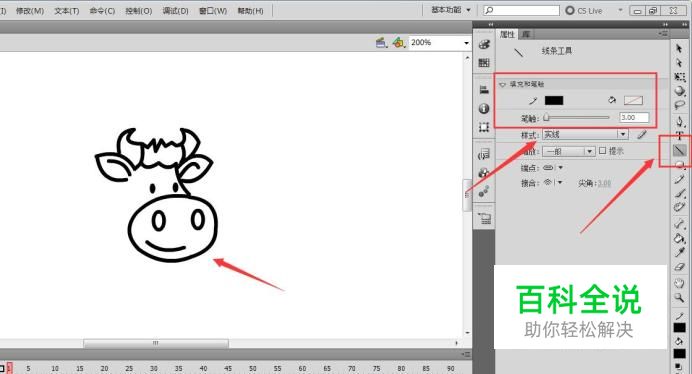Image resolution: width=692 pixels, height=374 pixels.
Task: Collapse the icon panel dock arrows
Action: pos(491,25)
